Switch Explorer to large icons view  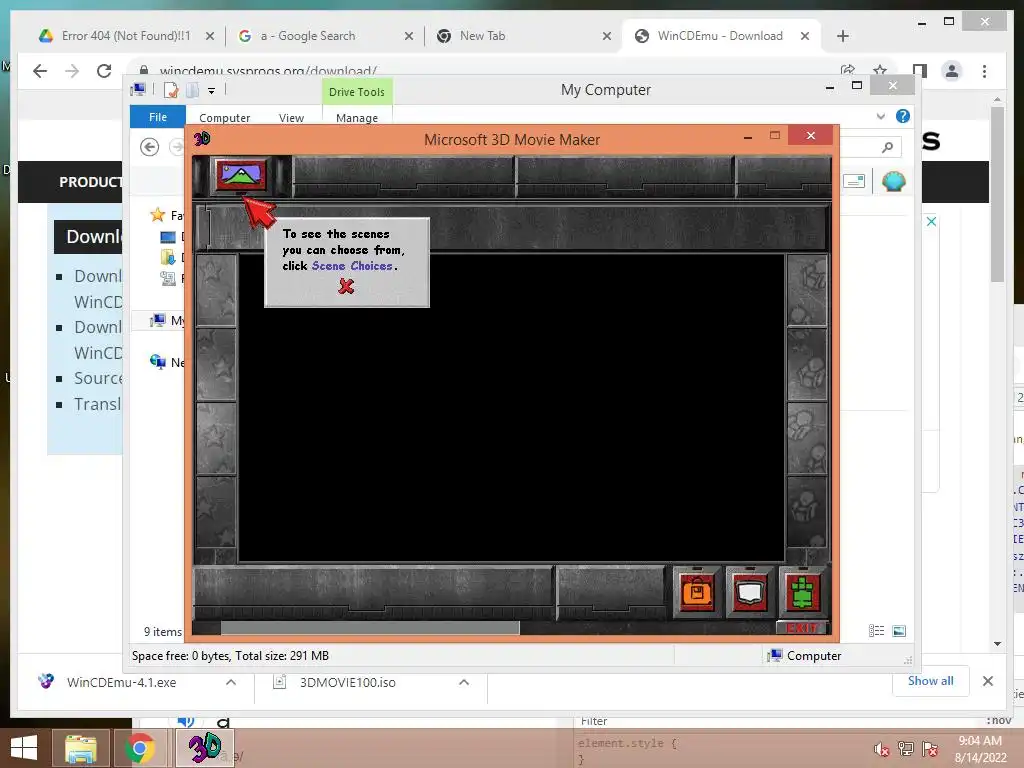pyautogui.click(x=899, y=631)
